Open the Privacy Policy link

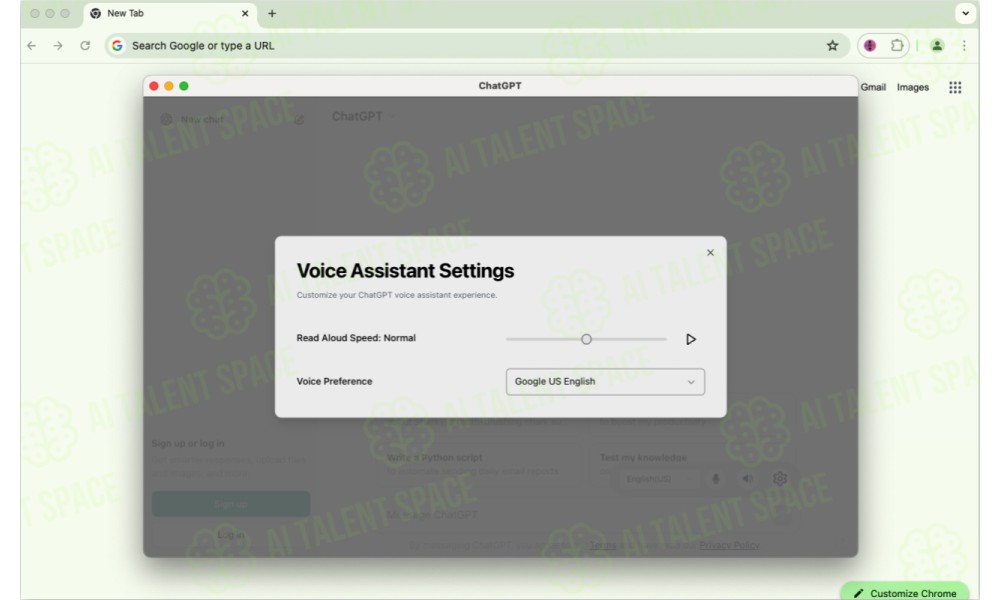(x=729, y=545)
